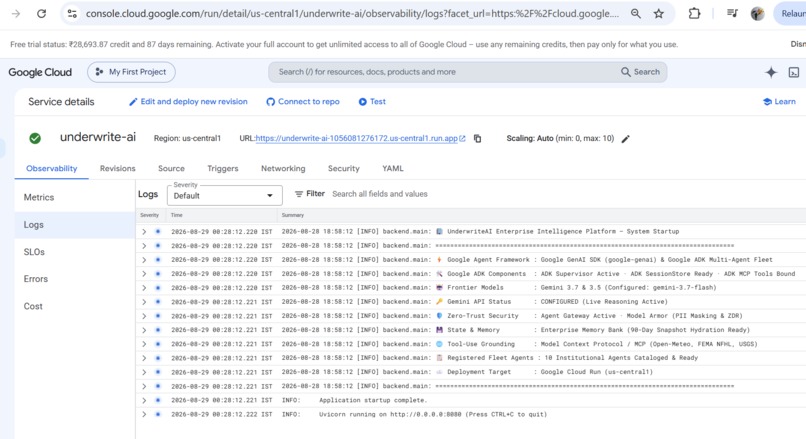Click the underwrite-ai service name heading
The height and width of the screenshot is (439, 806).
pyautogui.click(x=98, y=137)
